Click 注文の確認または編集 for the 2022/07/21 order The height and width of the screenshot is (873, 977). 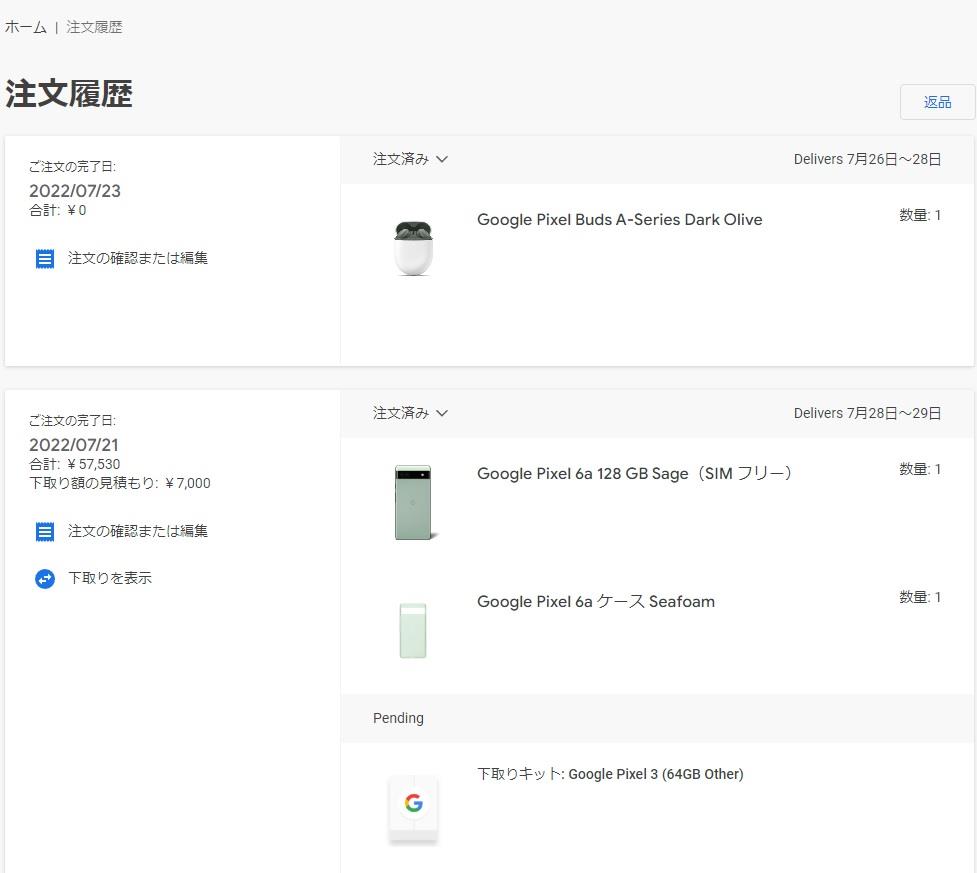pyautogui.click(x=138, y=531)
